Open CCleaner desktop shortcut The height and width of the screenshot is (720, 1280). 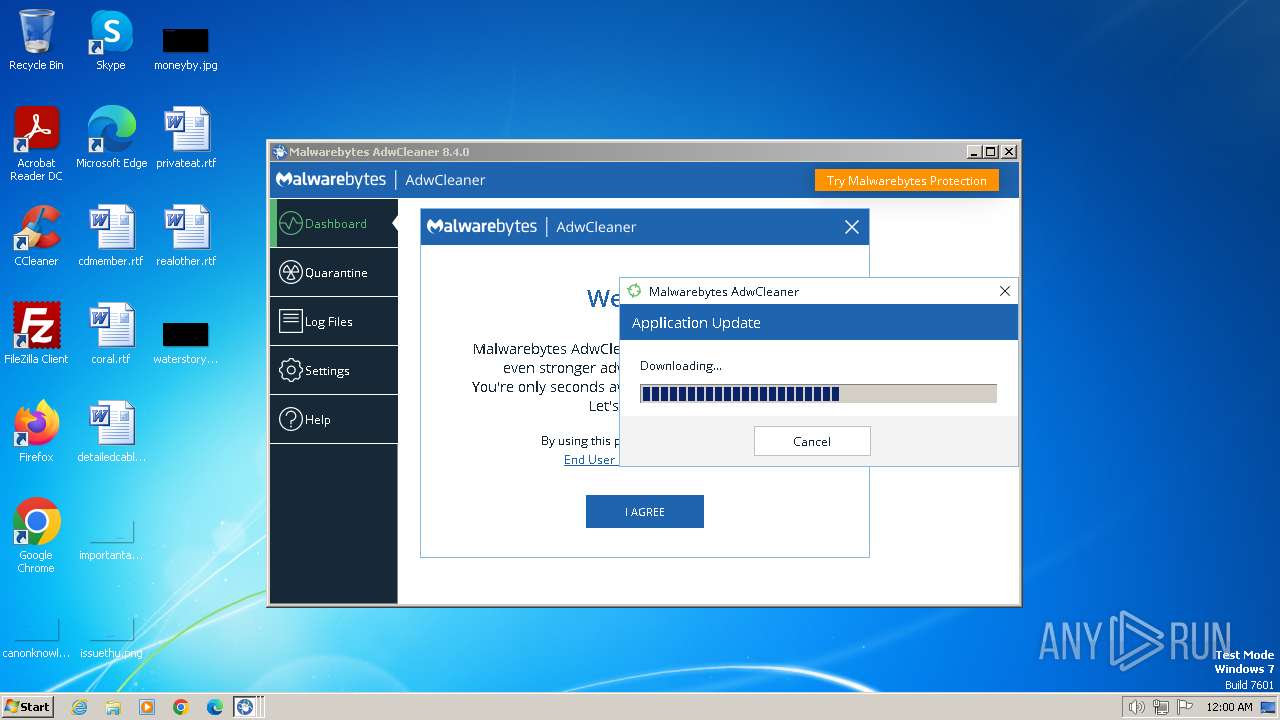(36, 236)
